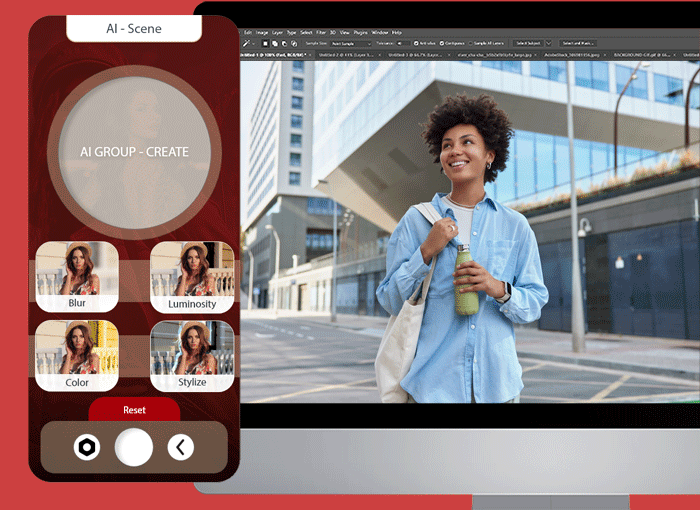Click the Reset button

click(x=134, y=410)
